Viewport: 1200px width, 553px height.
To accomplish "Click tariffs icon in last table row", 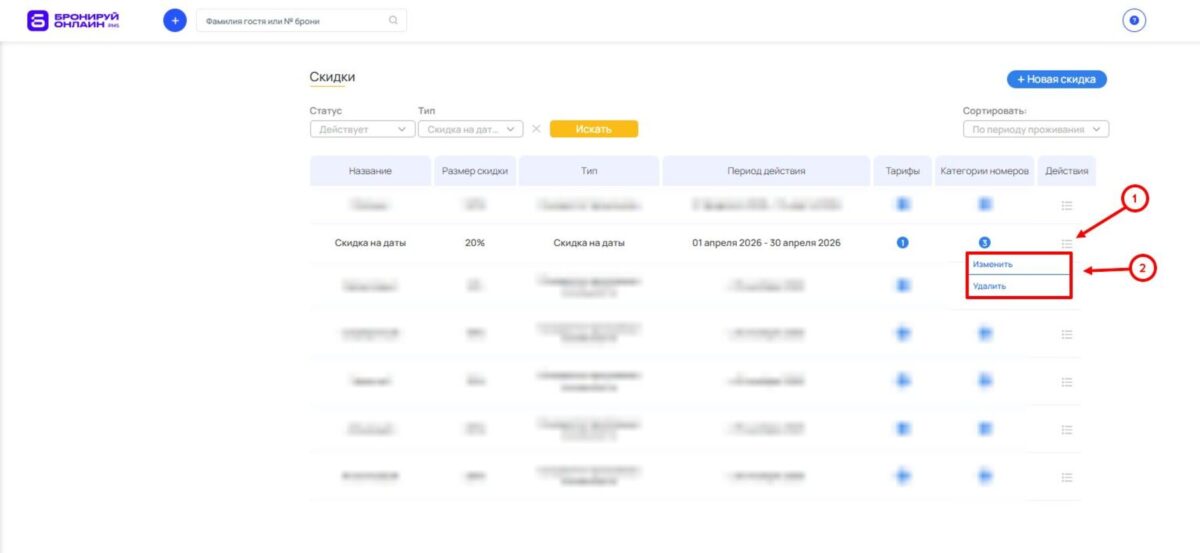I will coord(903,476).
